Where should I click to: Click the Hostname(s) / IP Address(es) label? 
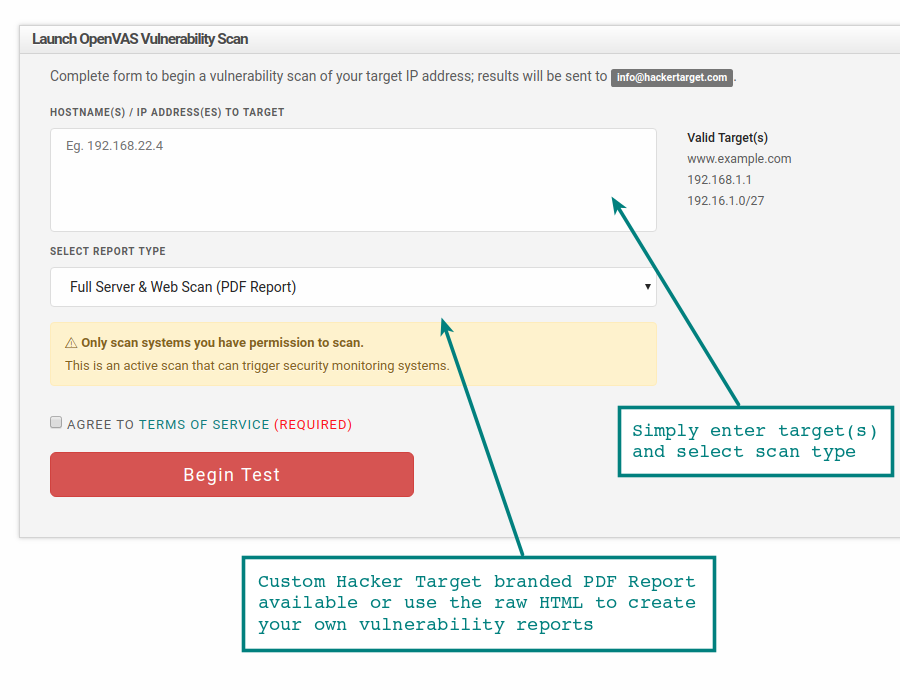(167, 112)
